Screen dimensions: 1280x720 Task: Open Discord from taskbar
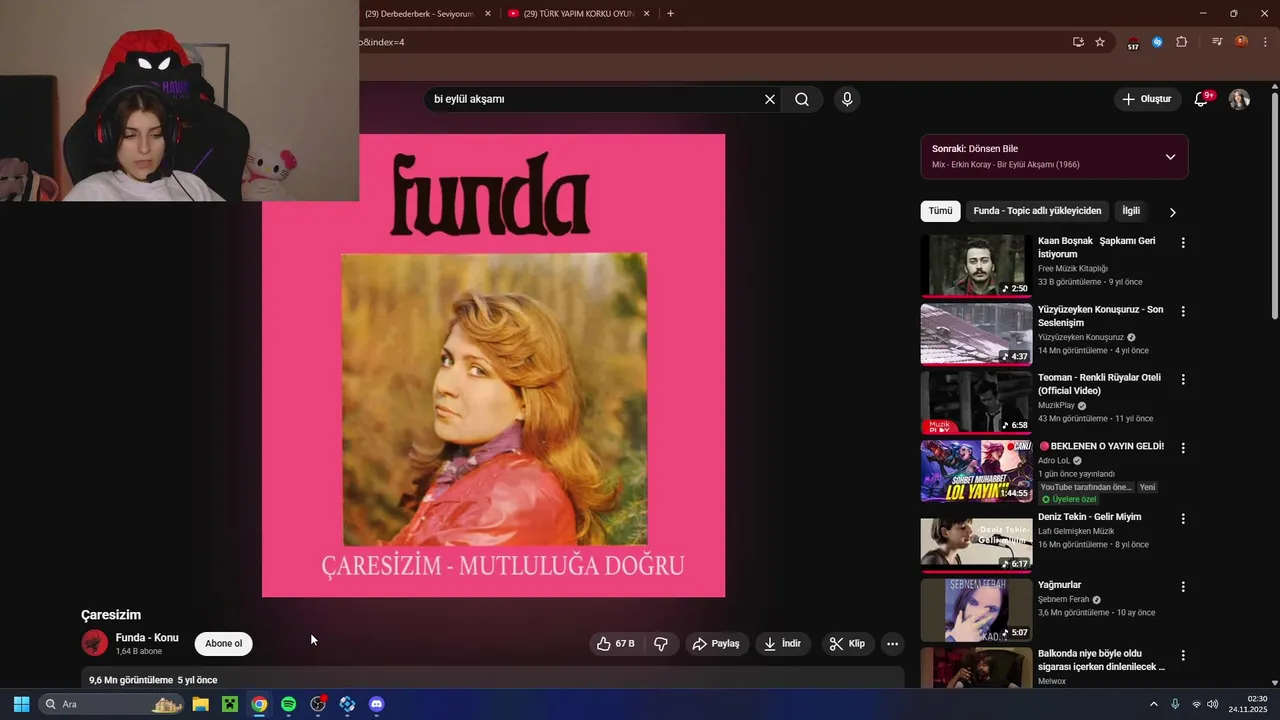click(376, 704)
